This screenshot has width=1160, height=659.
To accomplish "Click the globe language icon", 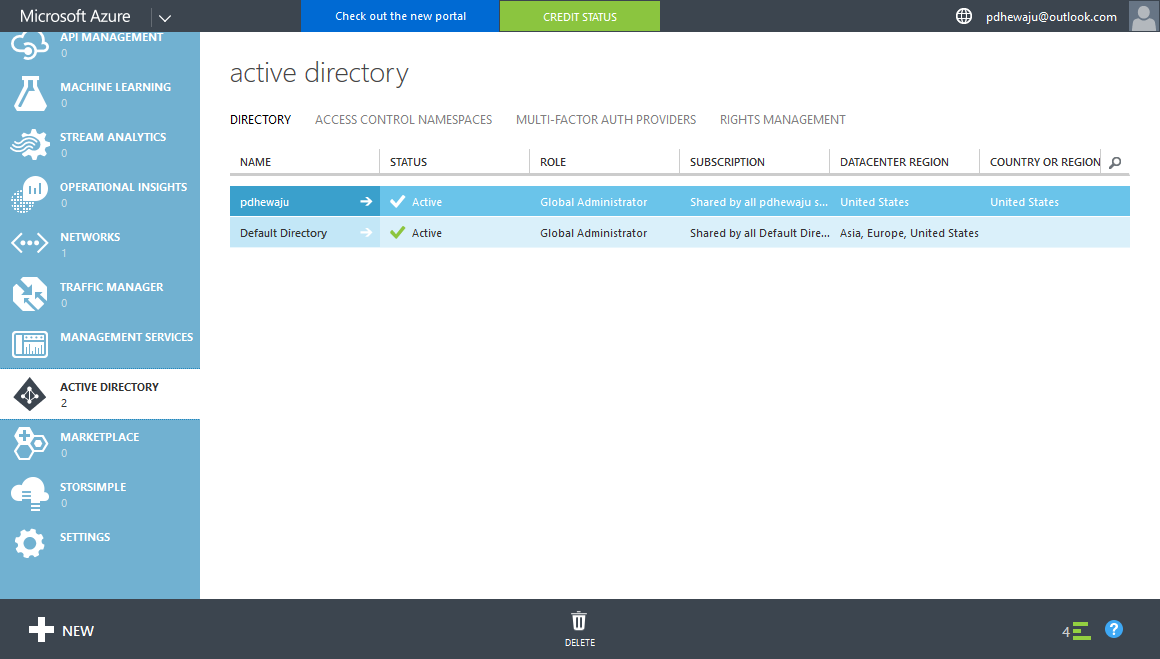I will click(964, 16).
